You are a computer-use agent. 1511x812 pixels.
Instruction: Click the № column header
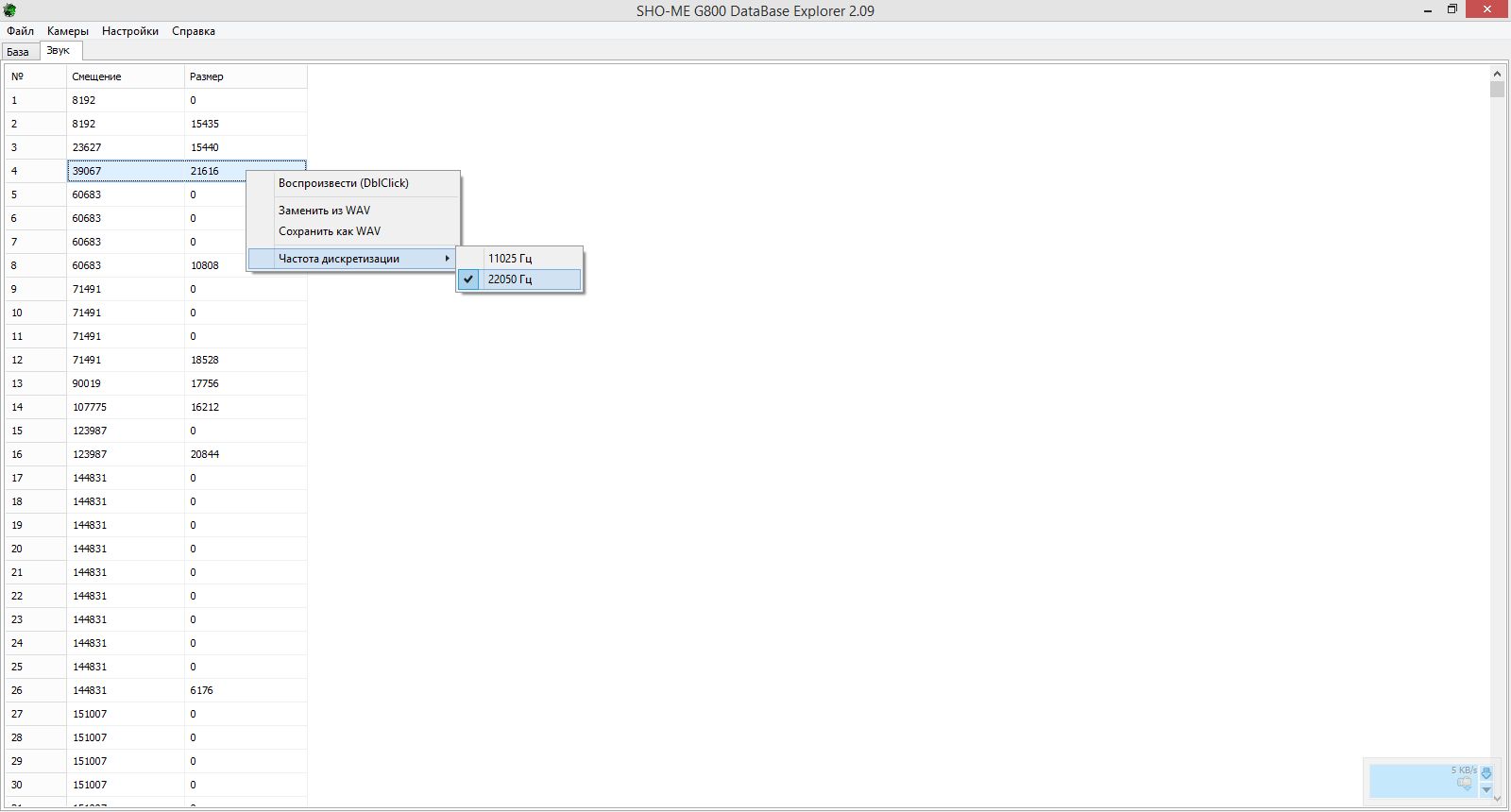coord(36,76)
